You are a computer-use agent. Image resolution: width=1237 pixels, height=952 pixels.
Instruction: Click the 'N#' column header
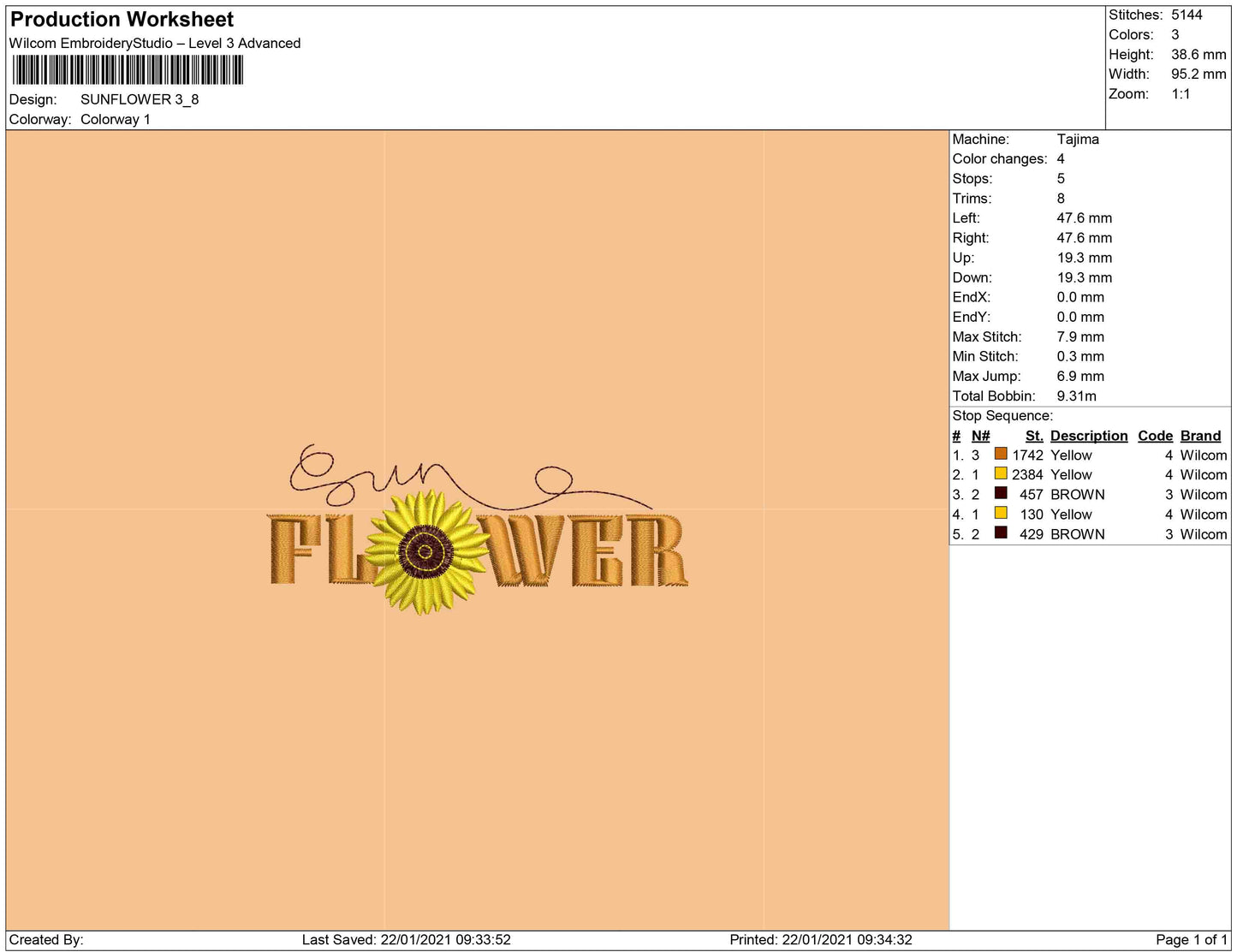tap(980, 435)
